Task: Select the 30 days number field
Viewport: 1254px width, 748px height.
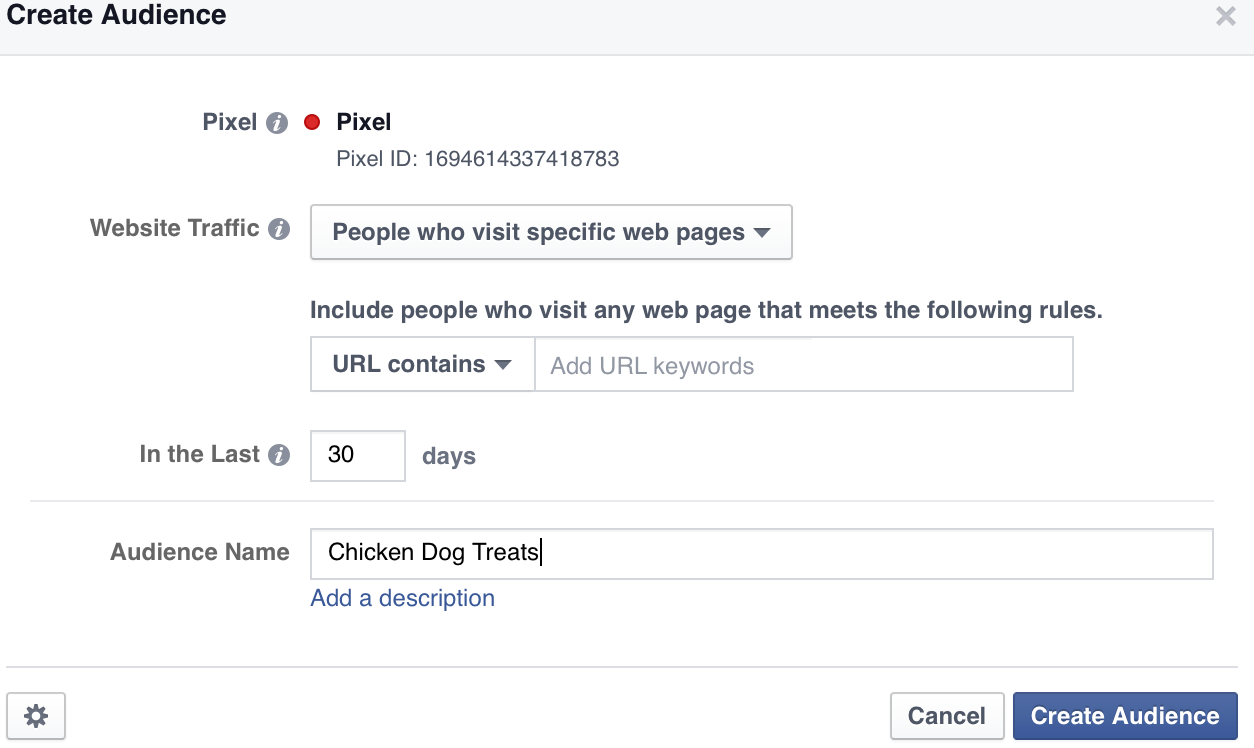Action: 358,455
